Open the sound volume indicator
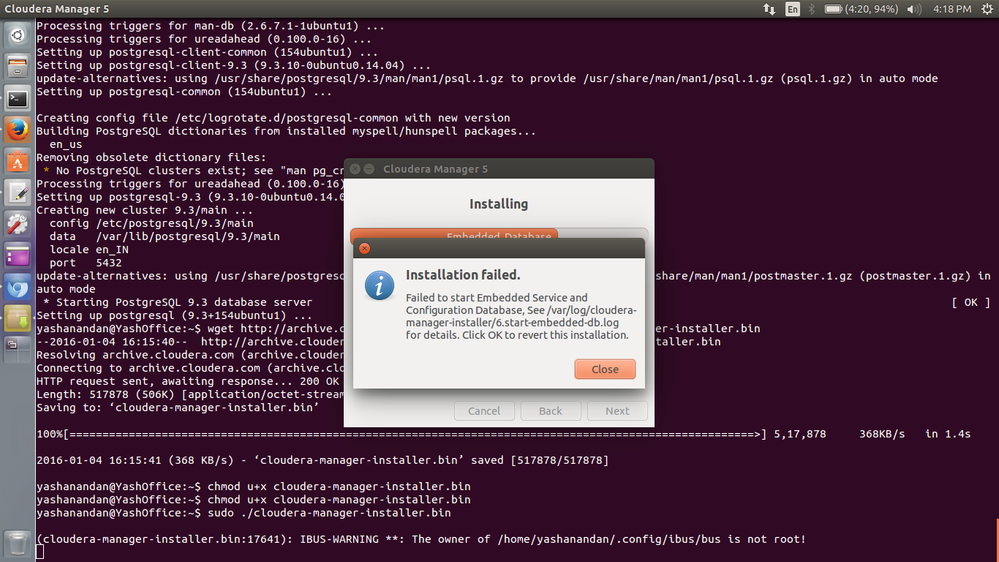This screenshot has width=999, height=562. click(914, 9)
